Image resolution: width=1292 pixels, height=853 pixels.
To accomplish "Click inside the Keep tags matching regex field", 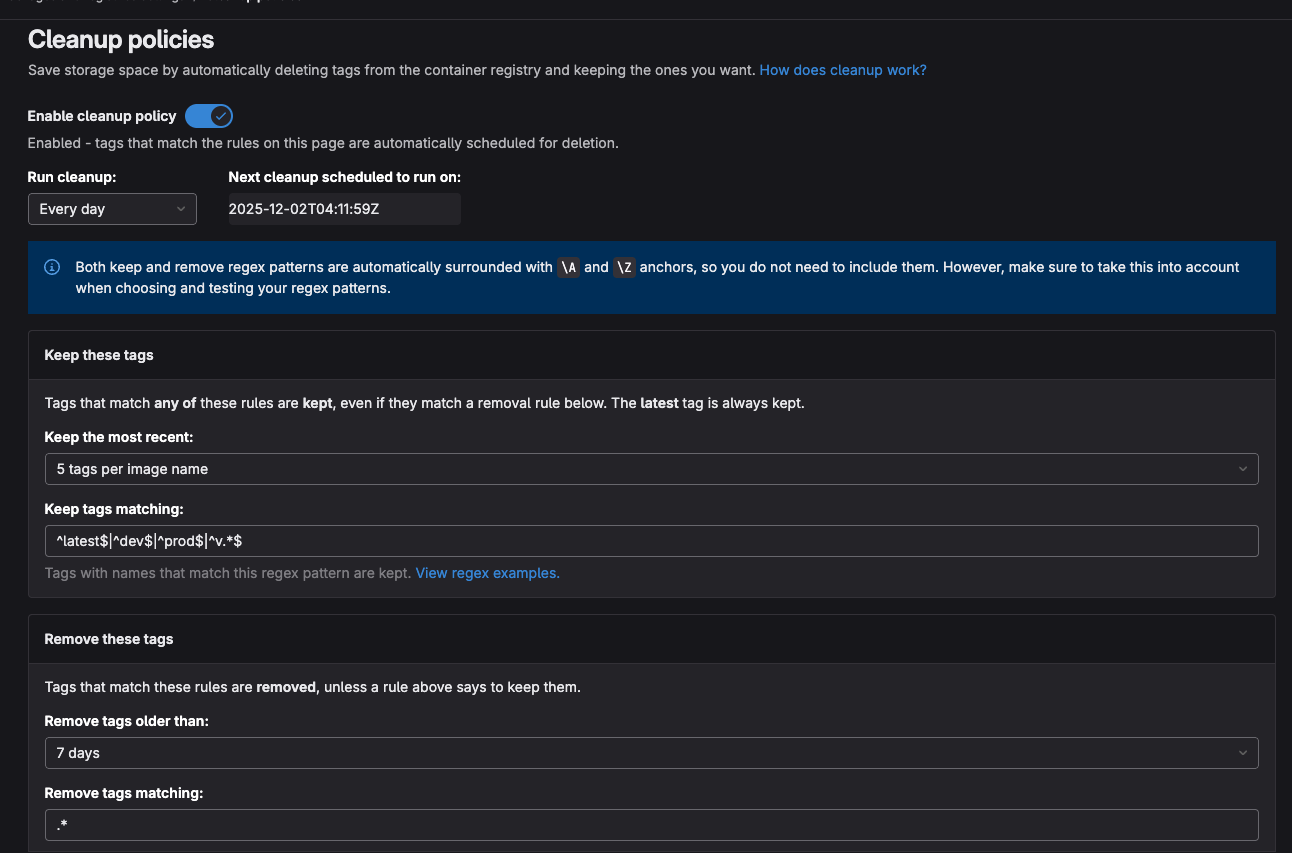I will click(651, 540).
